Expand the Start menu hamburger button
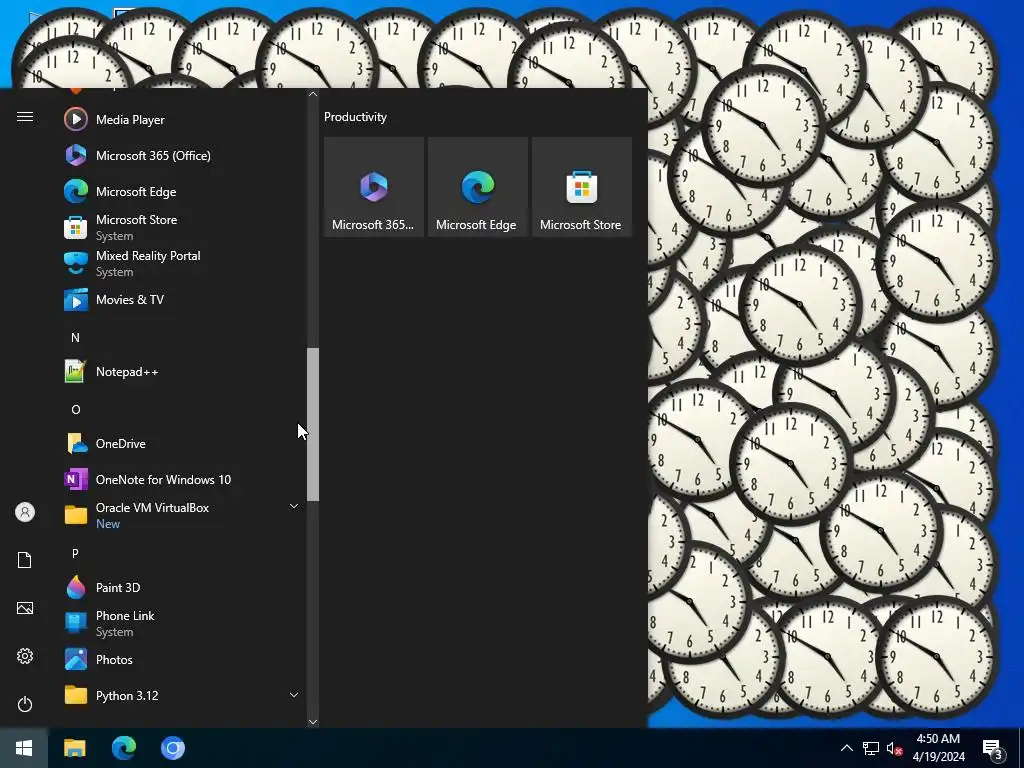 pyautogui.click(x=25, y=117)
